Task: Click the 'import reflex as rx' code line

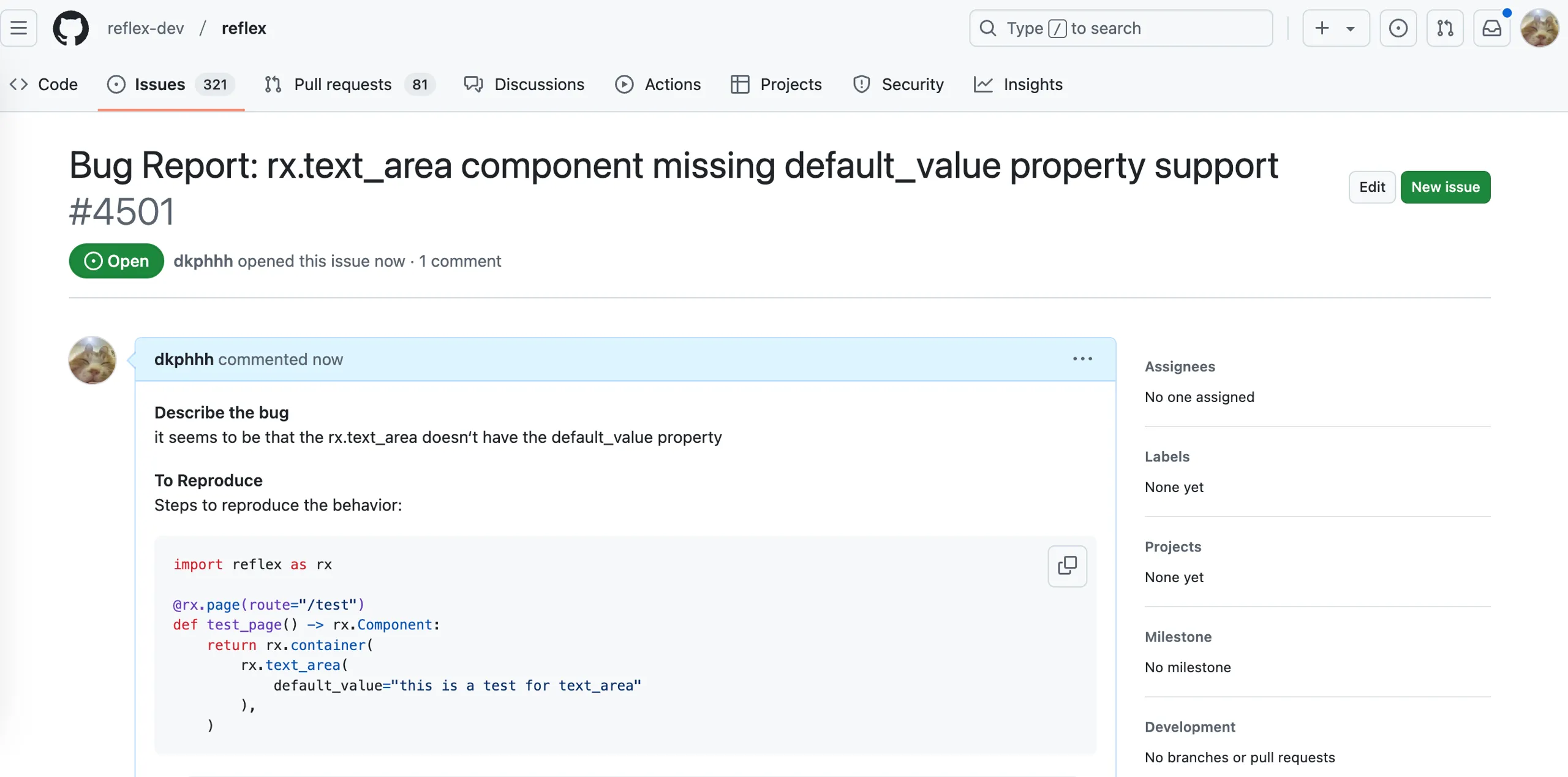Action: pos(252,564)
